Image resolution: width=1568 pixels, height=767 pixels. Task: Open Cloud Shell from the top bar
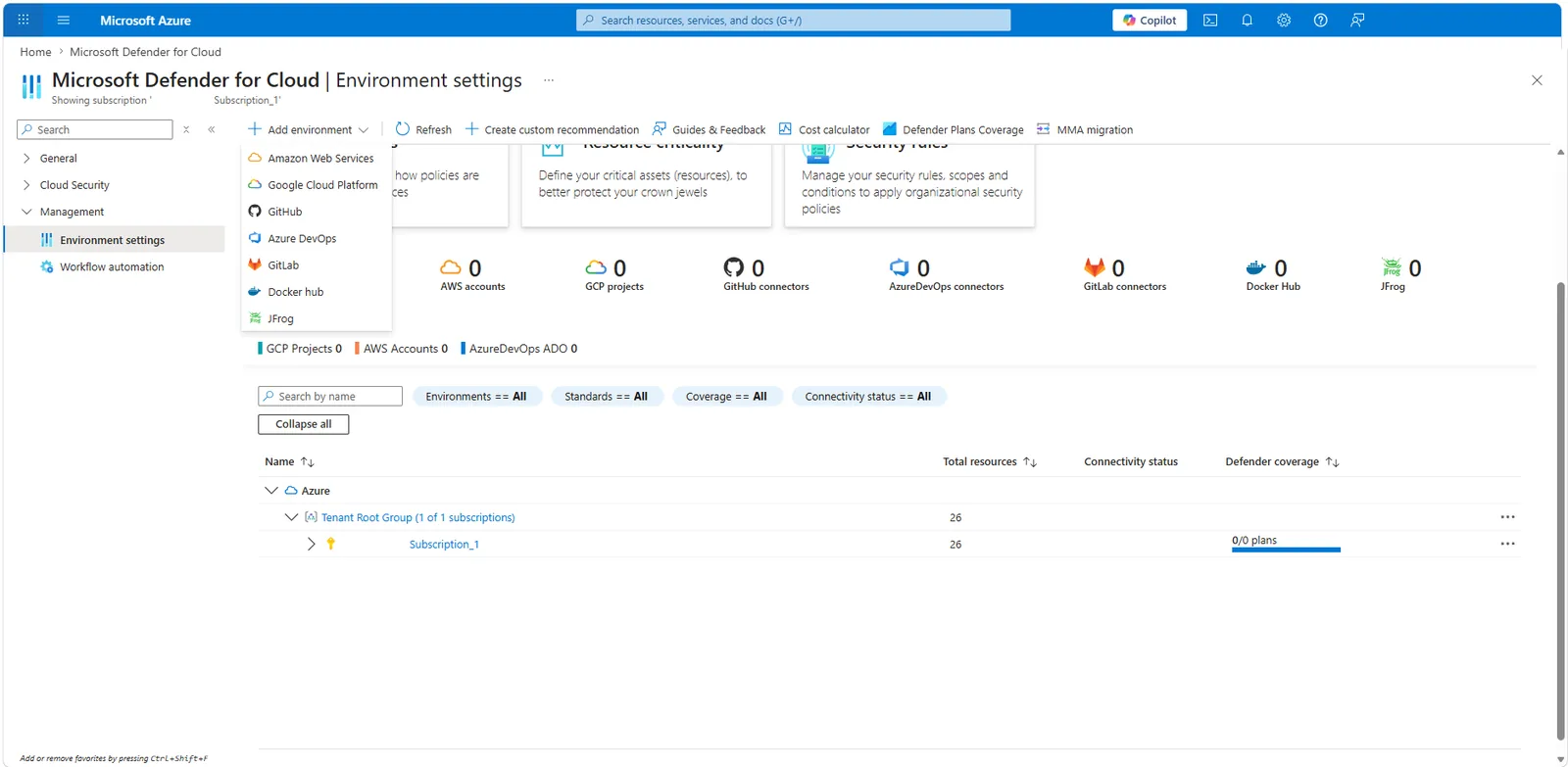1210,20
